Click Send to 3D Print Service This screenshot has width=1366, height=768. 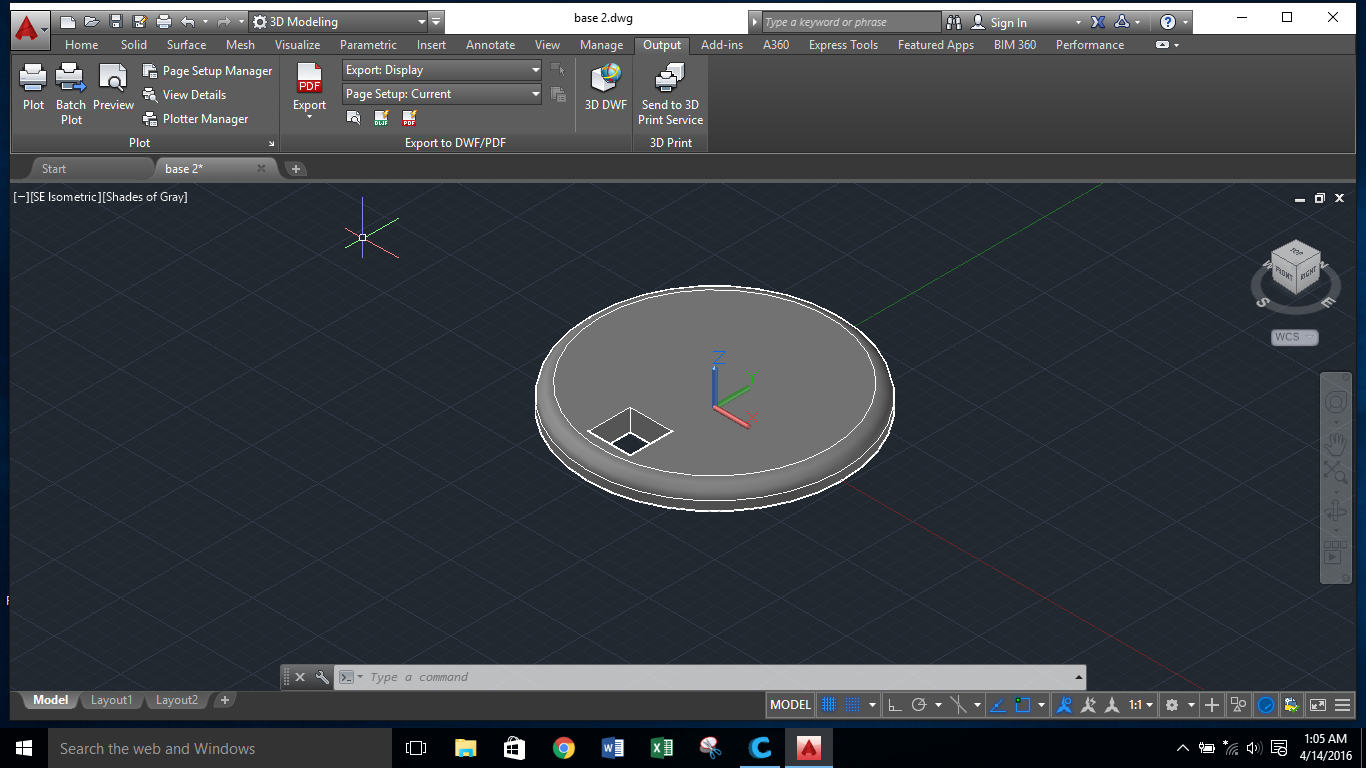[x=670, y=93]
